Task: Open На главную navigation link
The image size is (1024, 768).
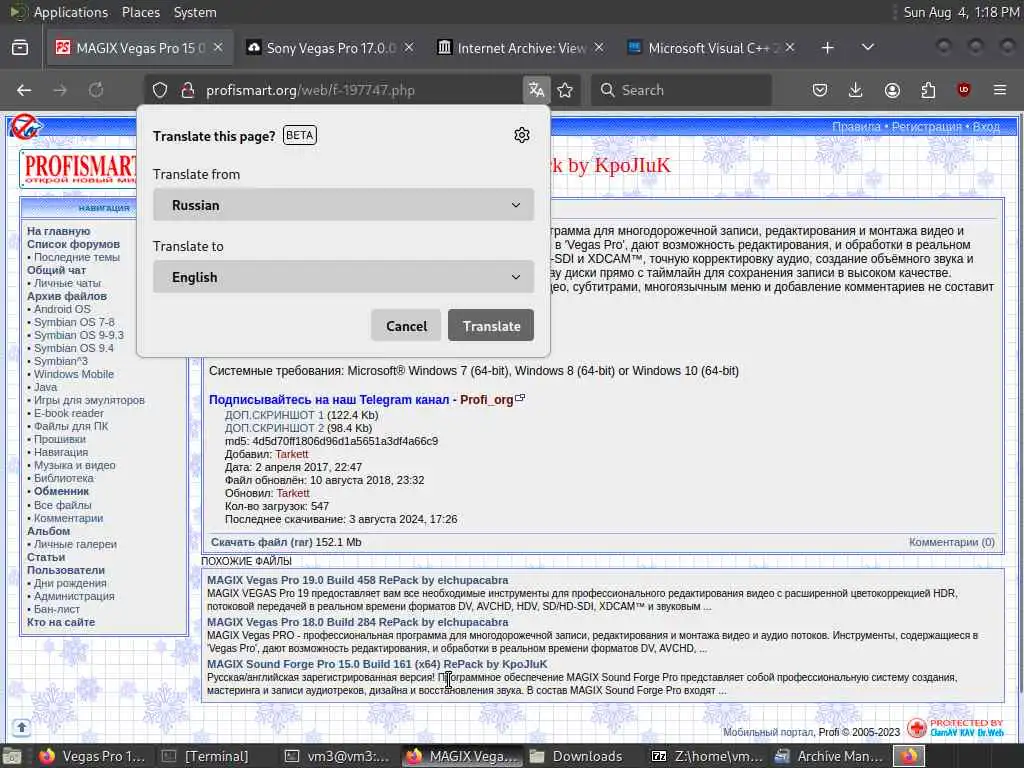Action: [x=59, y=231]
